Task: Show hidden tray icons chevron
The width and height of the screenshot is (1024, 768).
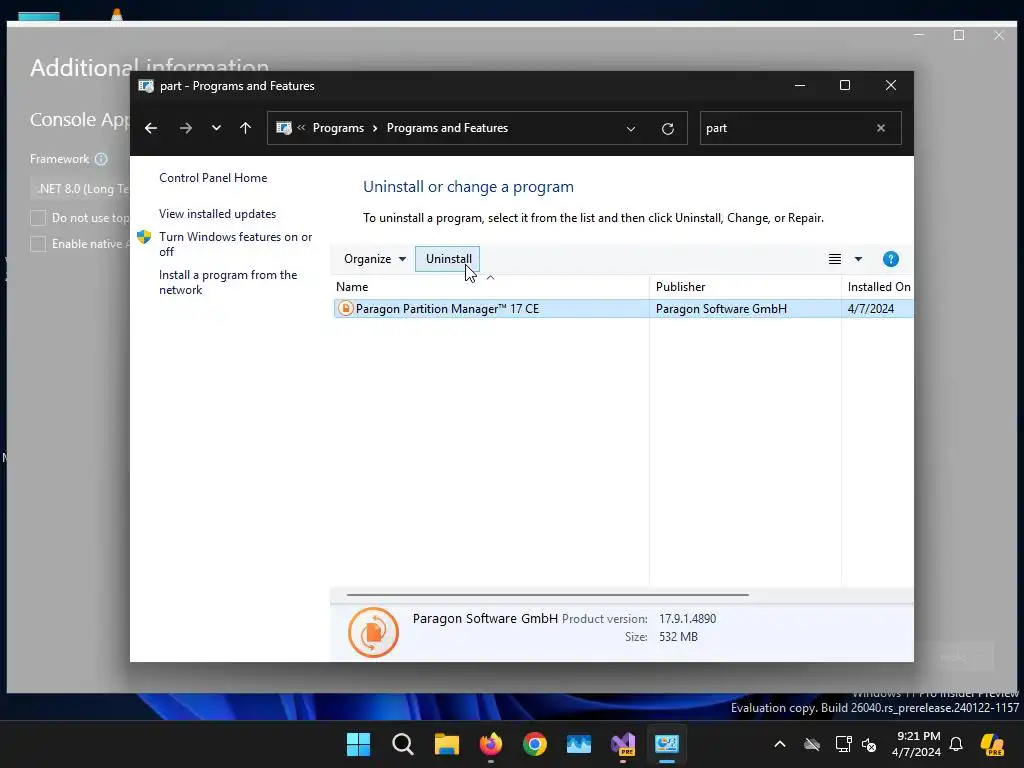Action: tap(780, 744)
